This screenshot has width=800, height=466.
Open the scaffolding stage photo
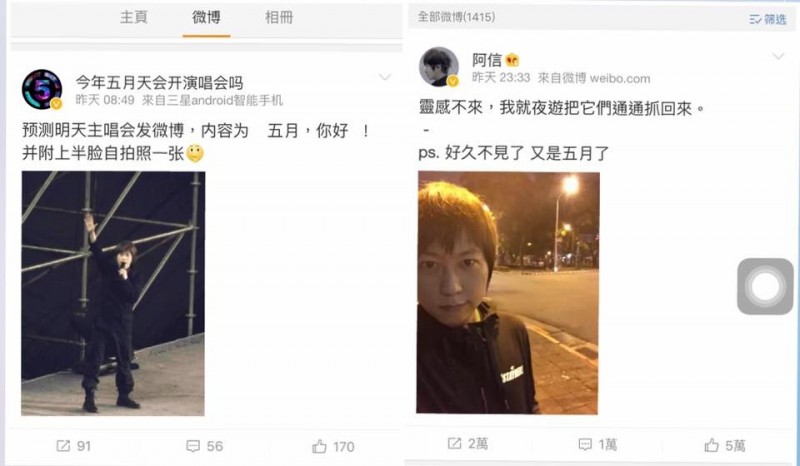coord(113,293)
